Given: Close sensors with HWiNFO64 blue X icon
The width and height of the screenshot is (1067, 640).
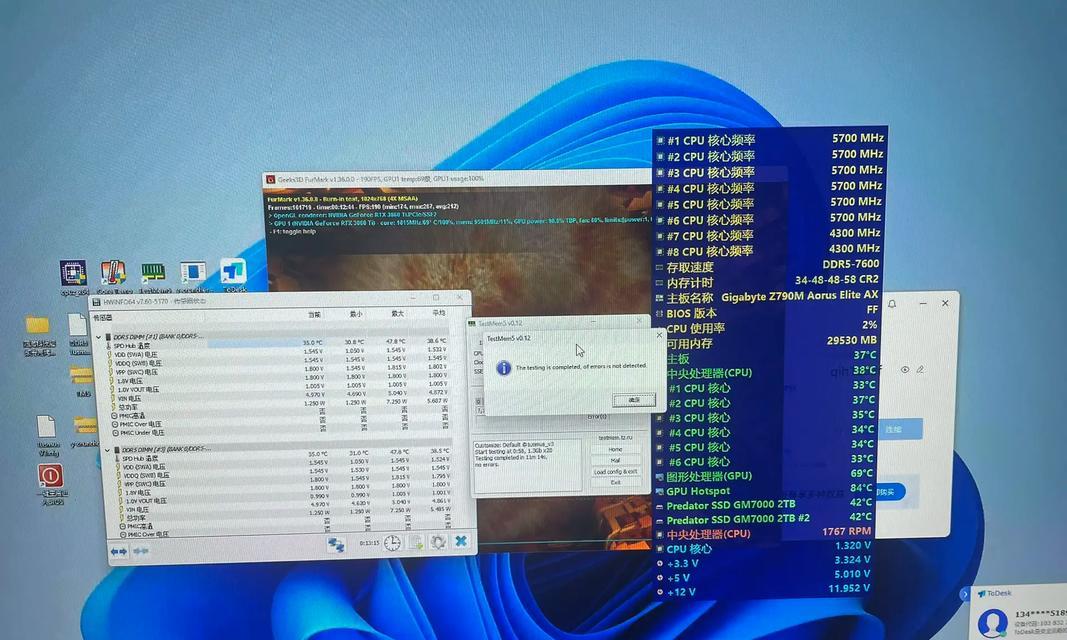Looking at the screenshot, I should (x=461, y=541).
